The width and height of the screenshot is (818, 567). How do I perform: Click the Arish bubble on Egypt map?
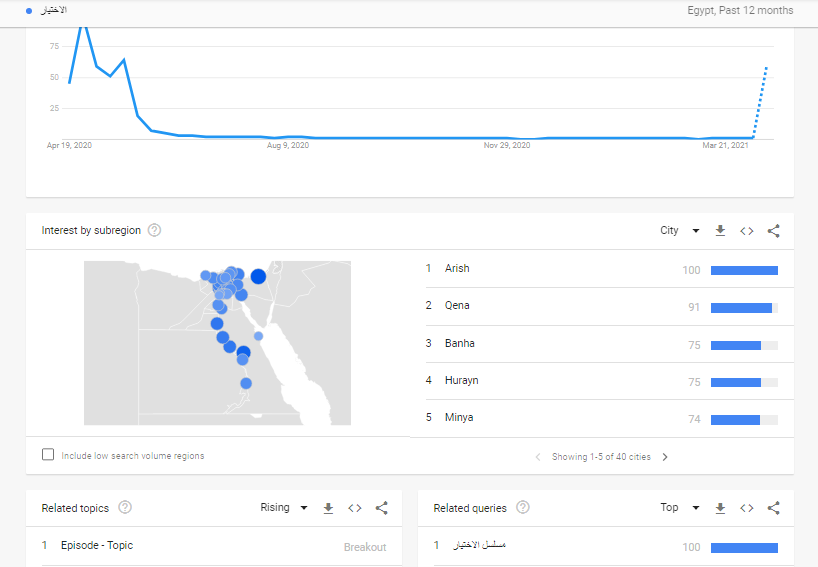click(258, 276)
